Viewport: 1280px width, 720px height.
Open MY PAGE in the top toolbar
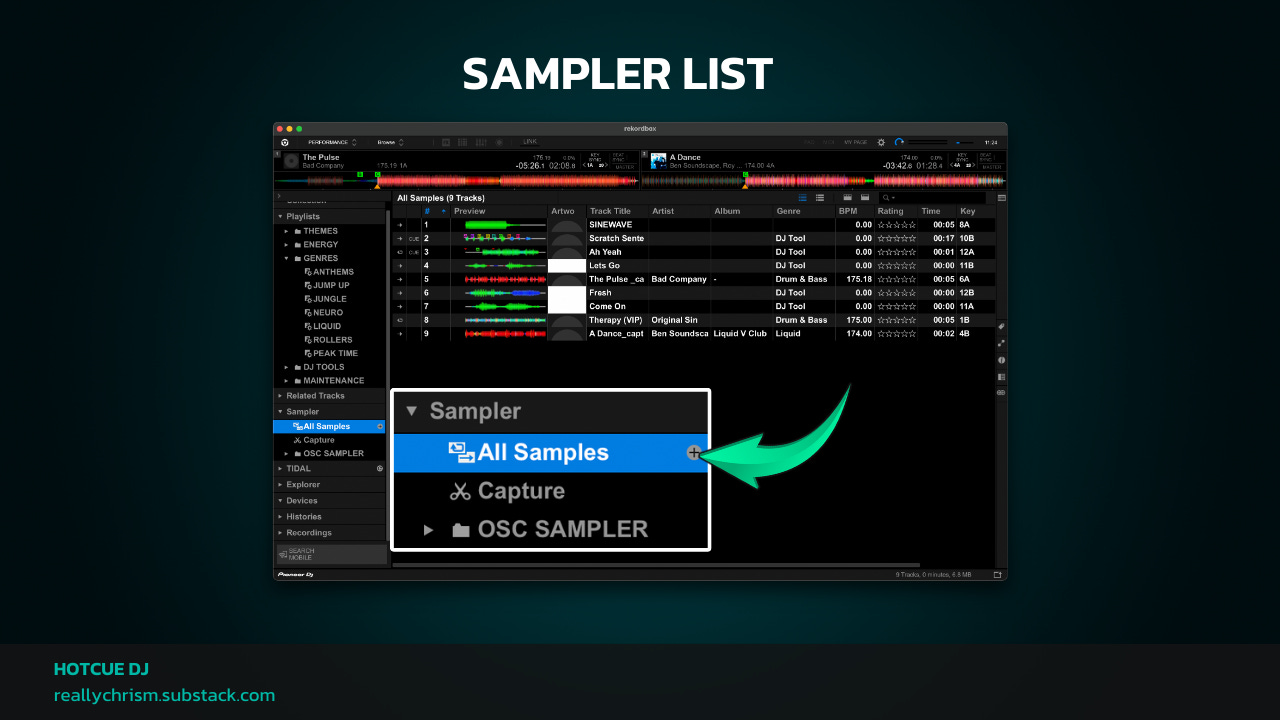click(x=855, y=142)
